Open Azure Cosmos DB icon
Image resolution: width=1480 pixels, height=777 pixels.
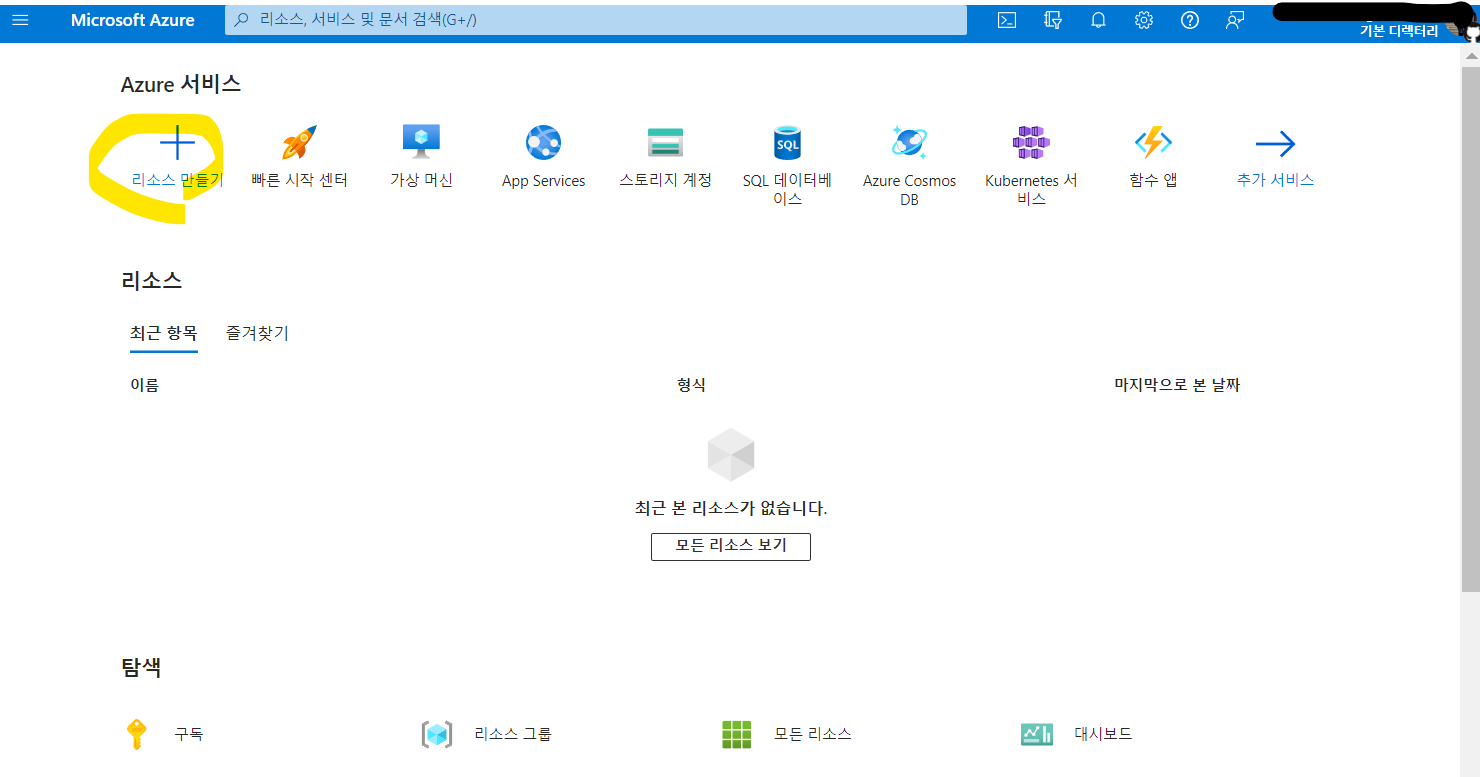909,143
